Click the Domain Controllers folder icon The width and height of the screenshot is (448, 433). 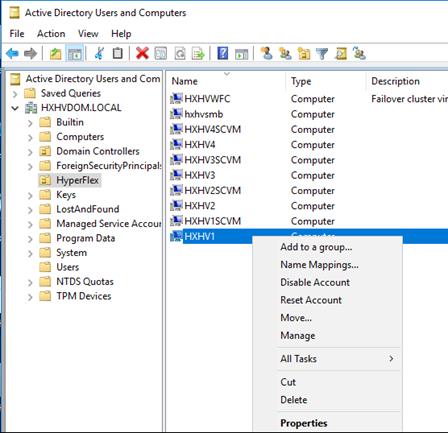(45, 151)
